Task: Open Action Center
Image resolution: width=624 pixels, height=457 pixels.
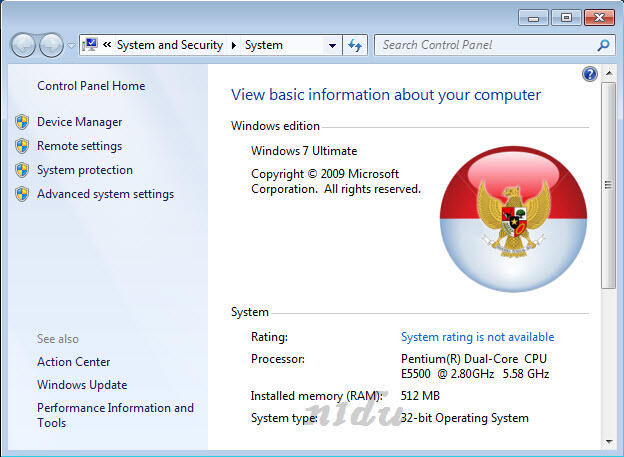Action: (x=74, y=362)
